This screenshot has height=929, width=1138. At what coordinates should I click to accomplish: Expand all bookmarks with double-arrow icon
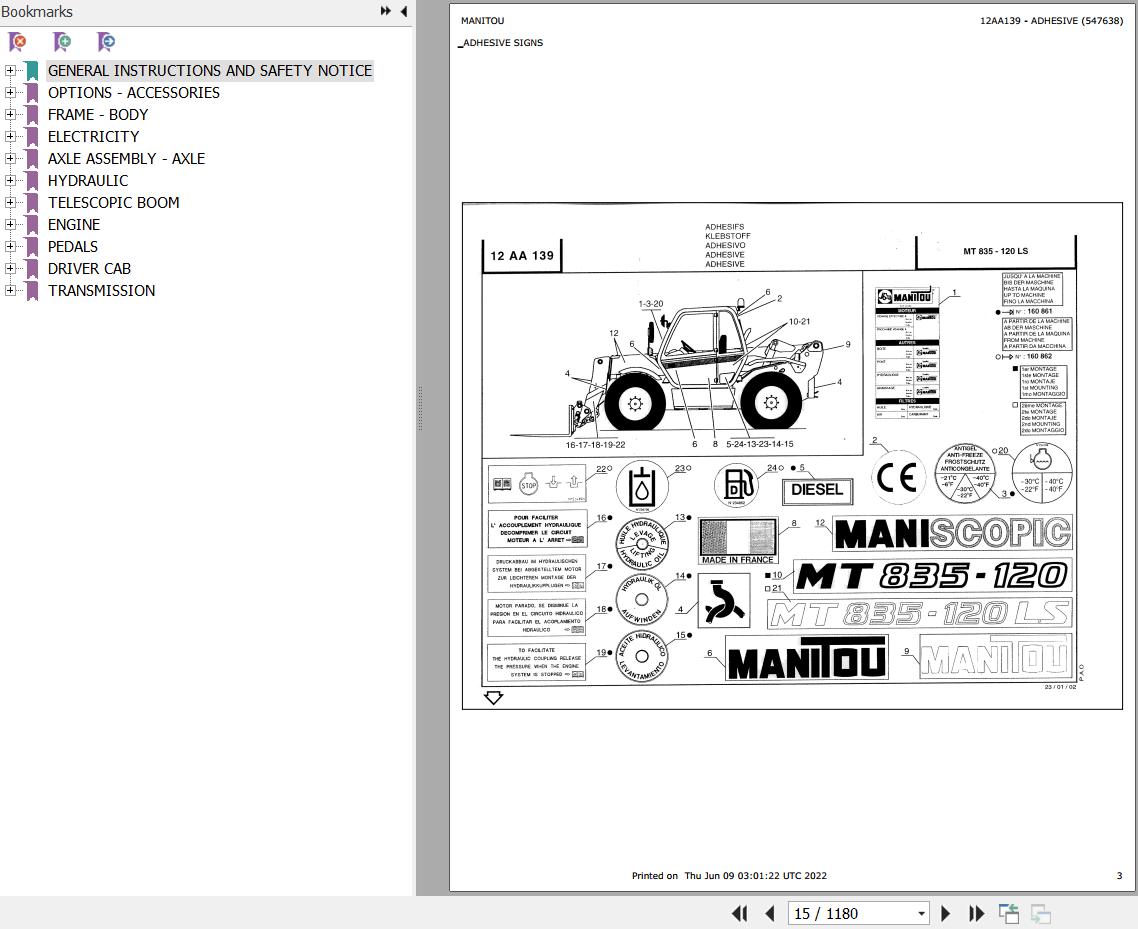click(x=385, y=11)
